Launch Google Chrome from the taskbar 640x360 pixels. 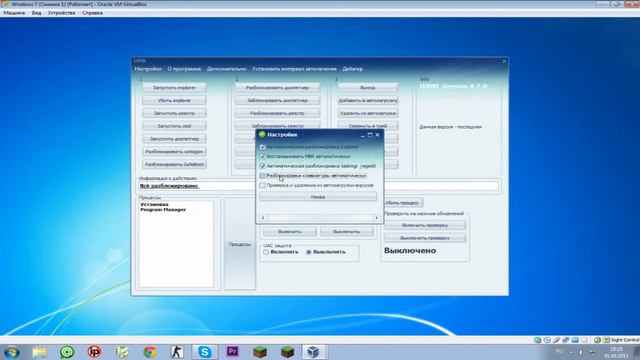coord(149,352)
